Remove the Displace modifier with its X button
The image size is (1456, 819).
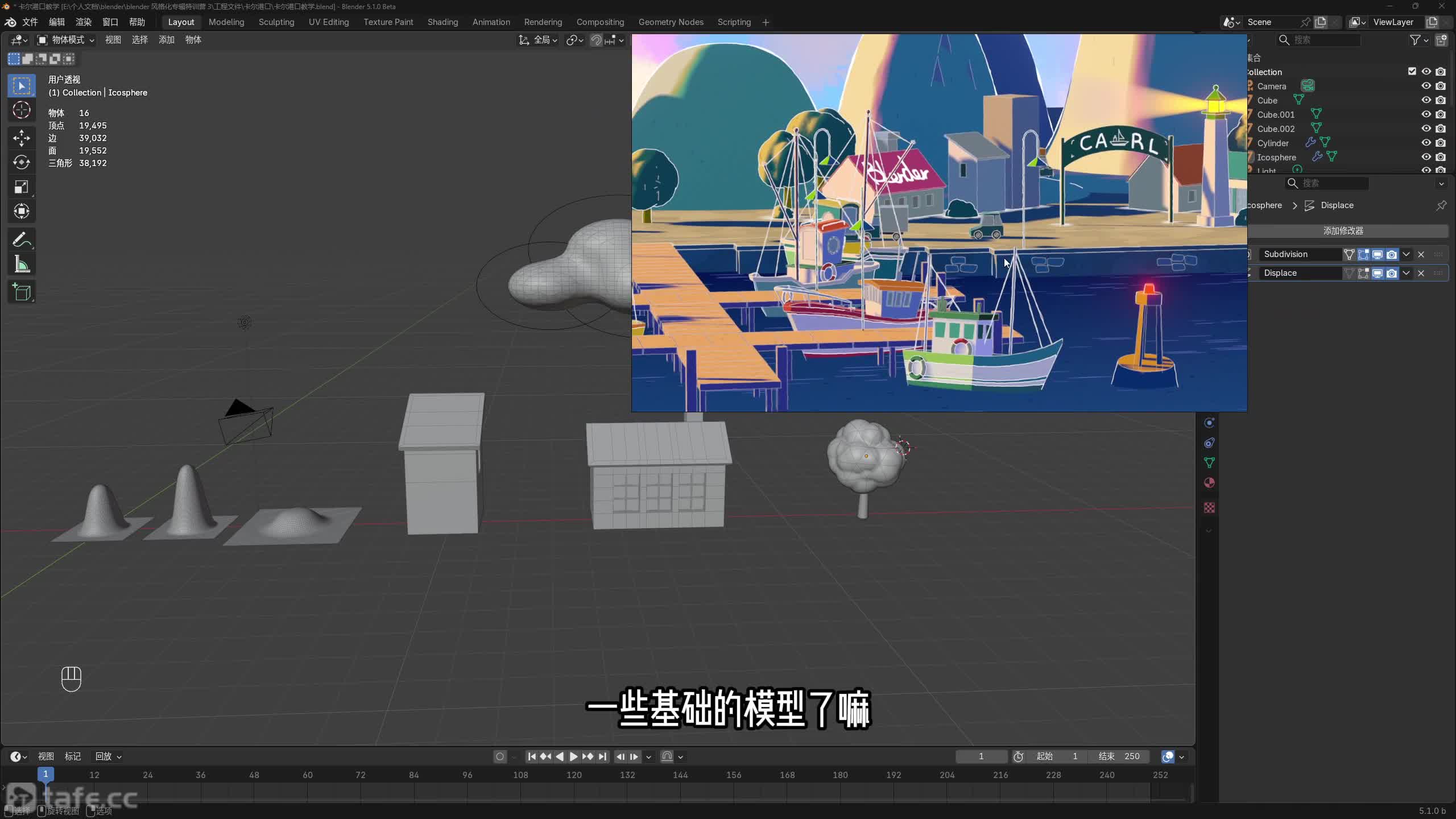(x=1421, y=273)
